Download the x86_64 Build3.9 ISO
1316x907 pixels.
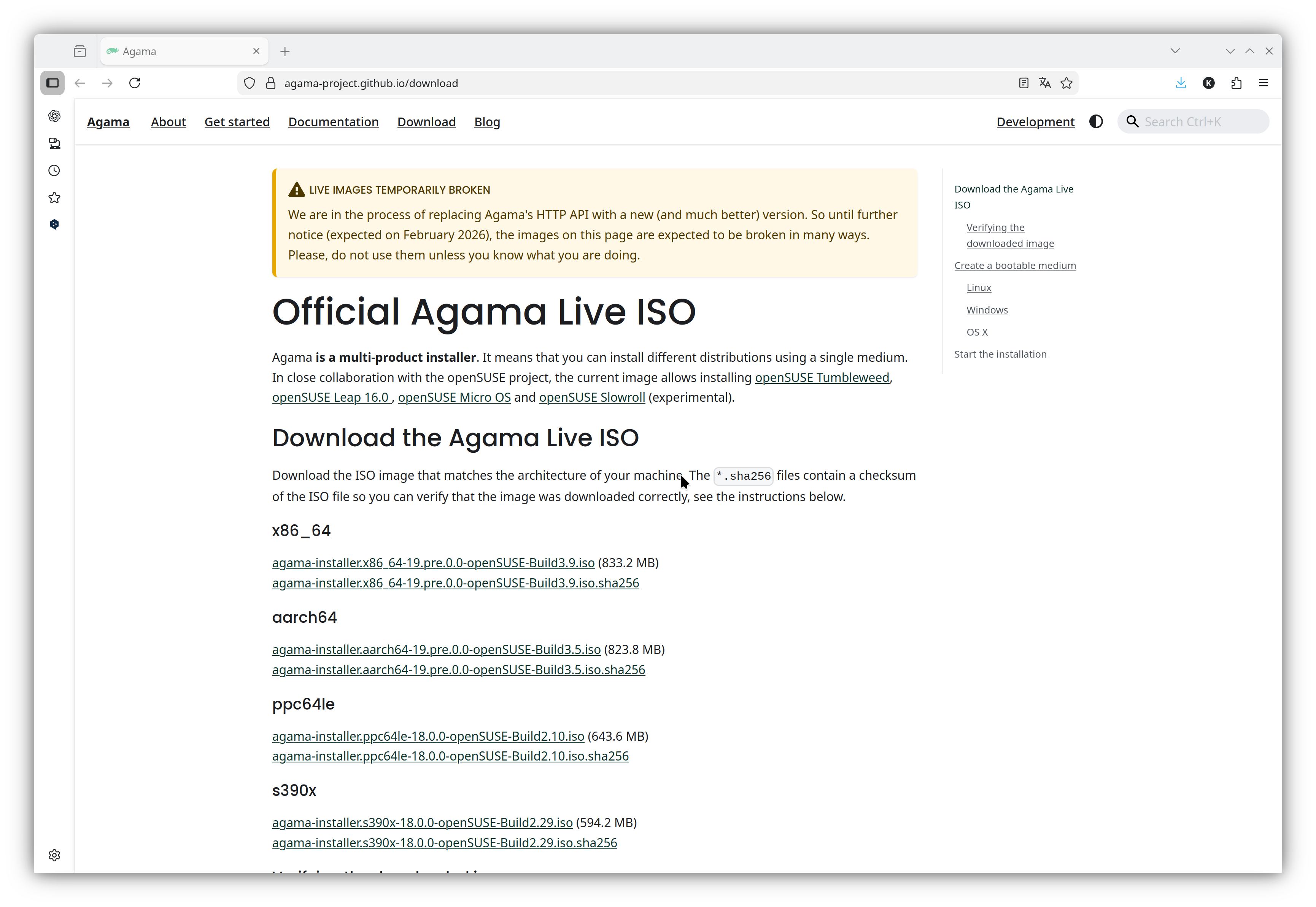[x=433, y=563]
